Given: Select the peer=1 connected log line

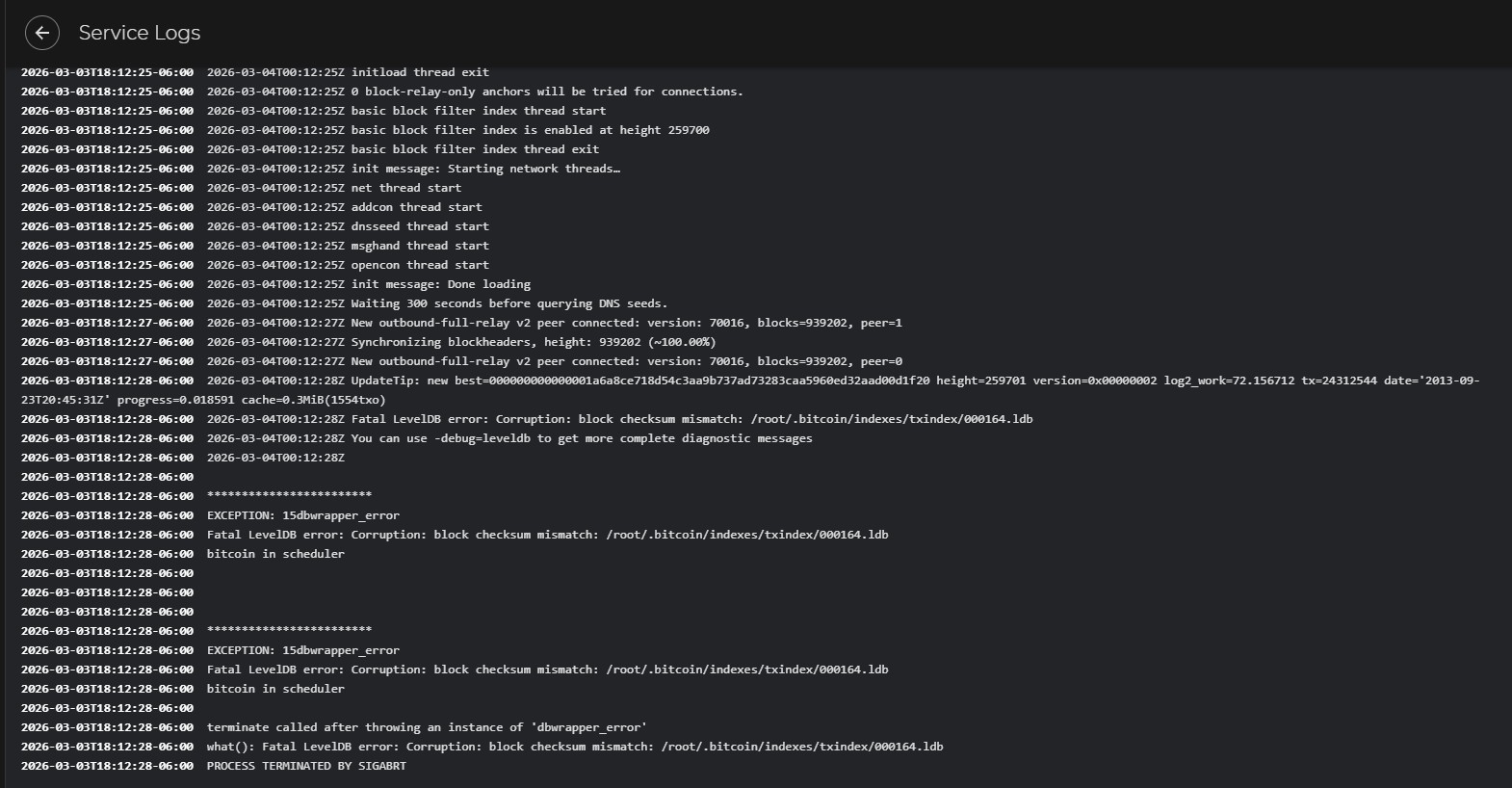Looking at the screenshot, I should coord(626,323).
